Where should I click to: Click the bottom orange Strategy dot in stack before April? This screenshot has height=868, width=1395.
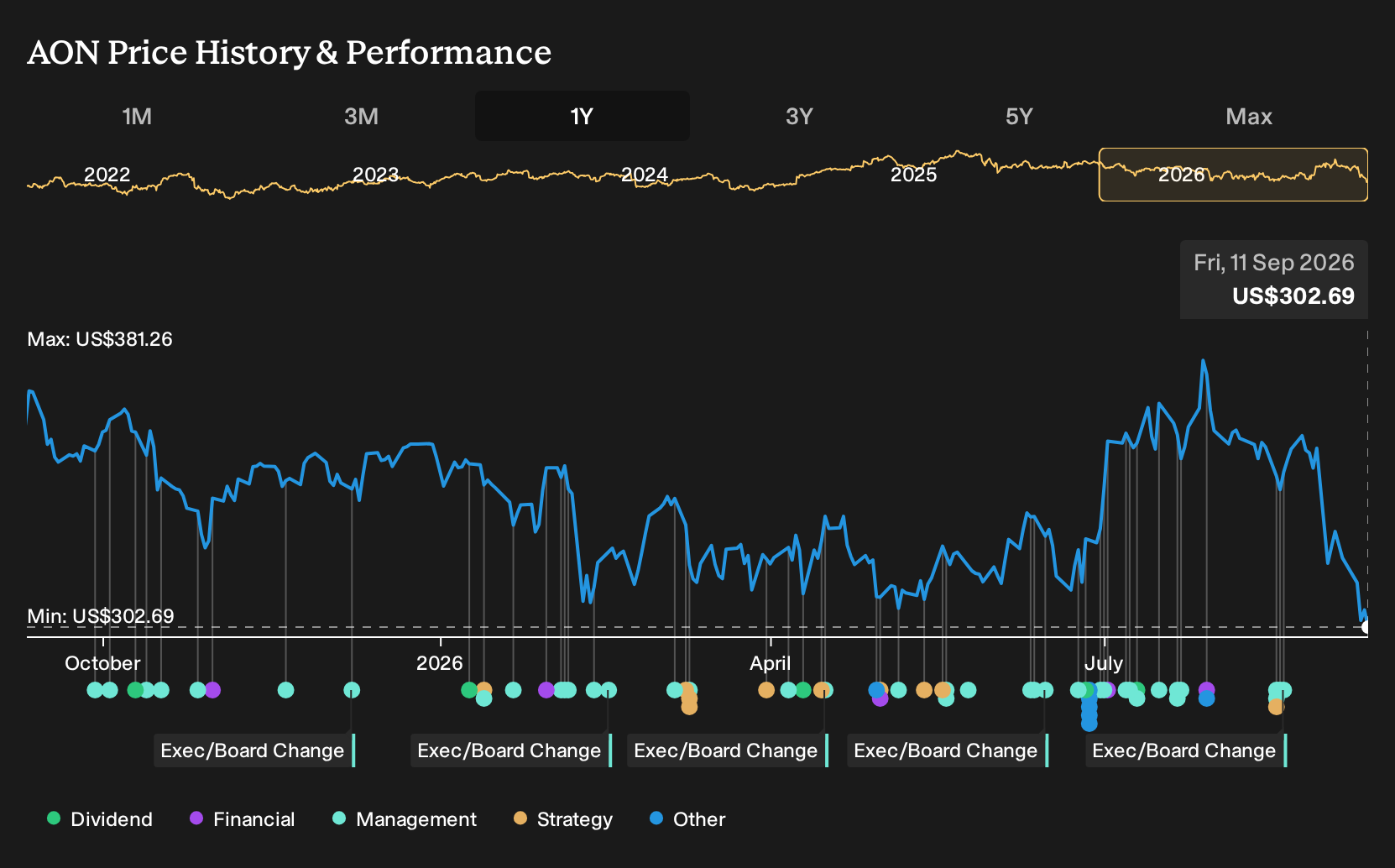pos(689,707)
